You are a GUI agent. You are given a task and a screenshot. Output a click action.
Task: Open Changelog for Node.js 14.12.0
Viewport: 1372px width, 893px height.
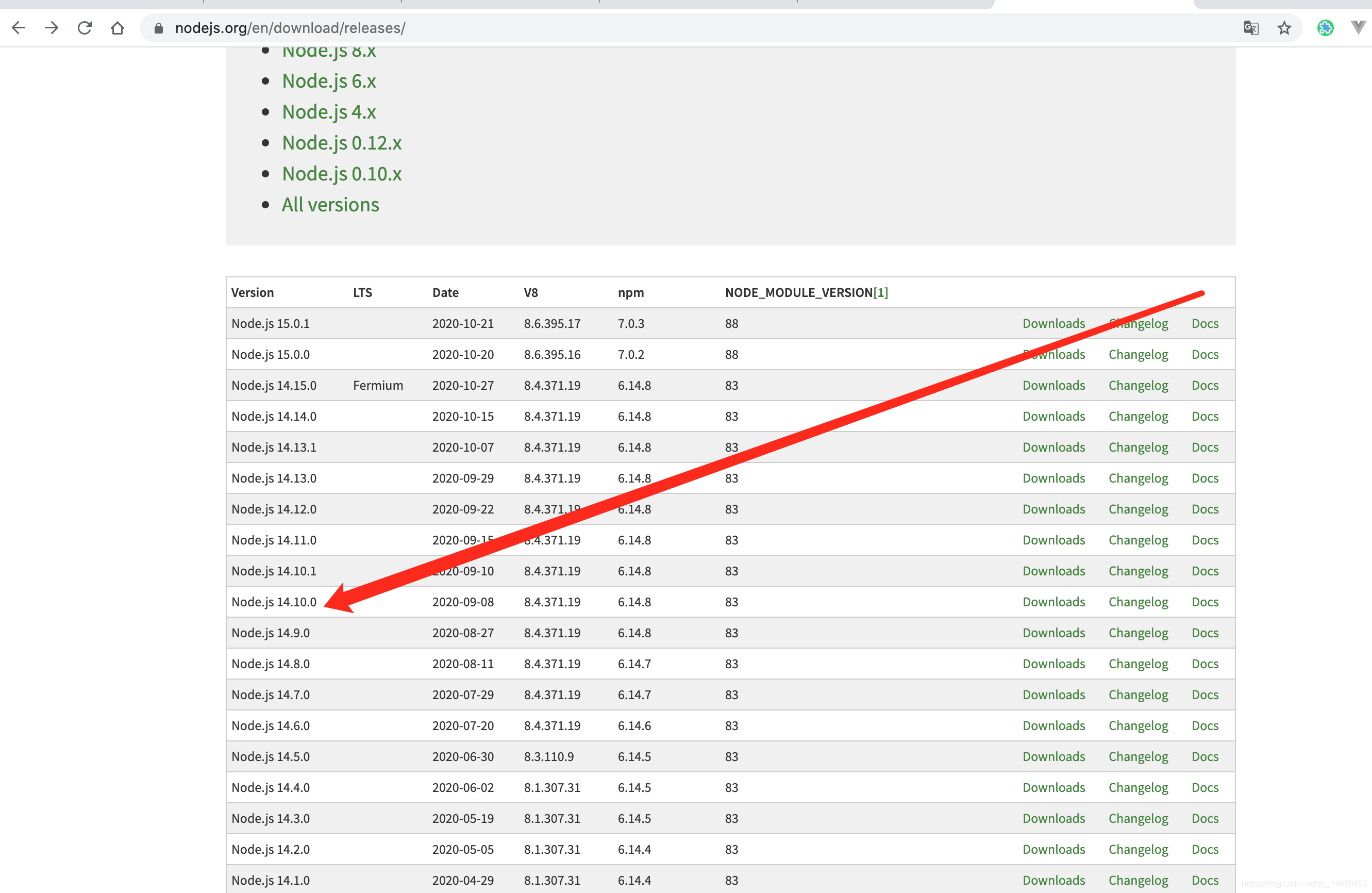coord(1138,509)
